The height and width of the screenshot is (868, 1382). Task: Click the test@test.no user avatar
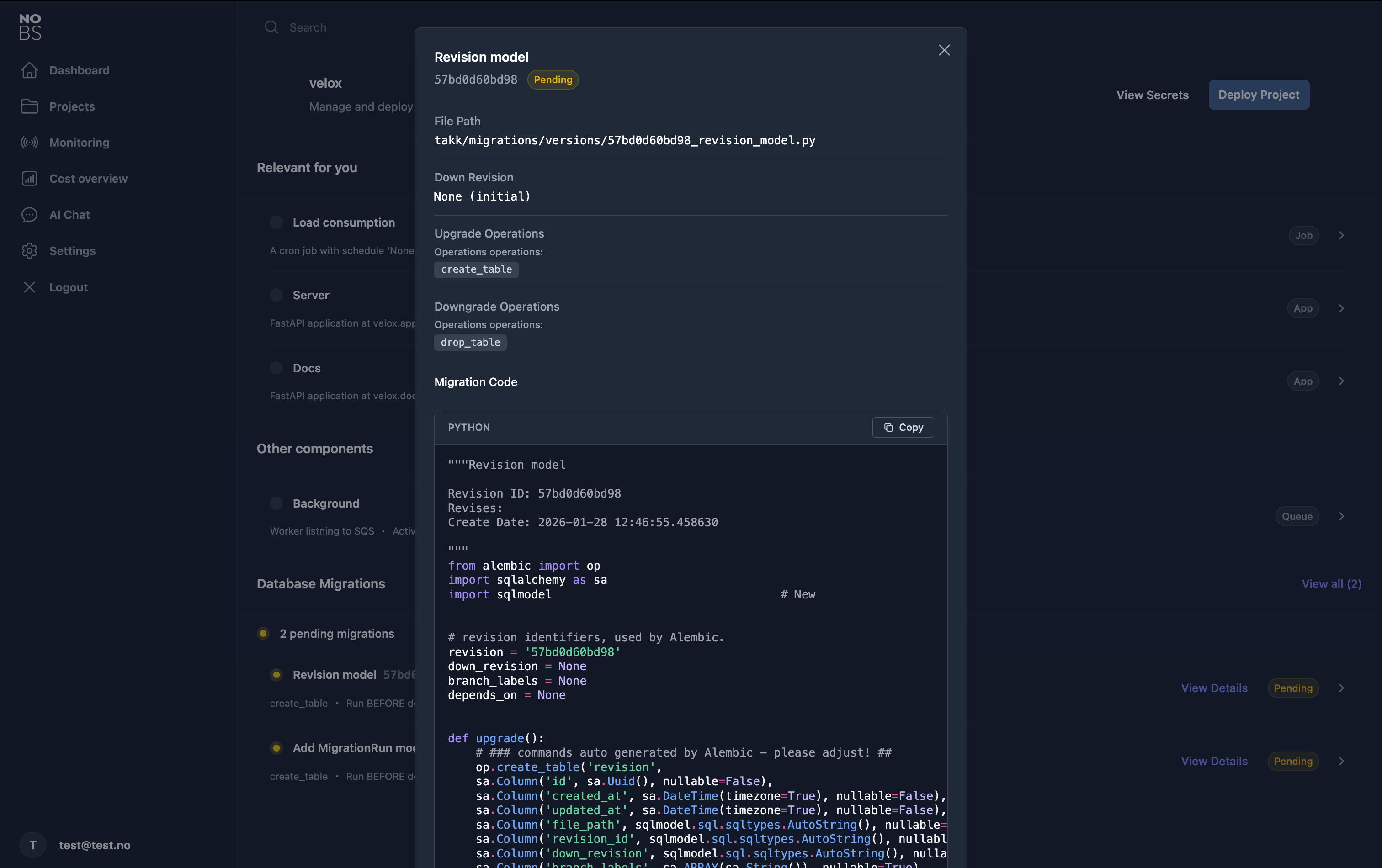point(33,845)
